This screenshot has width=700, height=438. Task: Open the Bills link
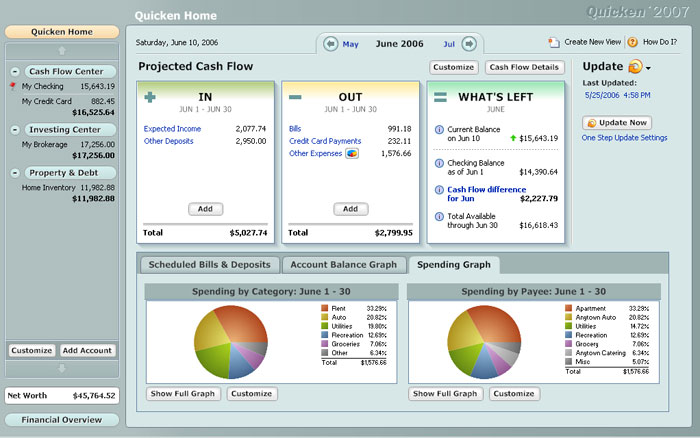coord(295,129)
